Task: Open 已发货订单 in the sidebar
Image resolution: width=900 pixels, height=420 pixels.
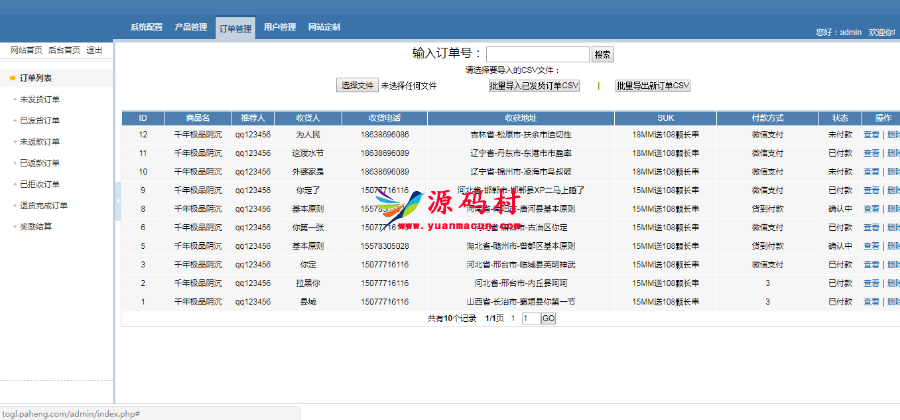Action: pyautogui.click(x=40, y=120)
